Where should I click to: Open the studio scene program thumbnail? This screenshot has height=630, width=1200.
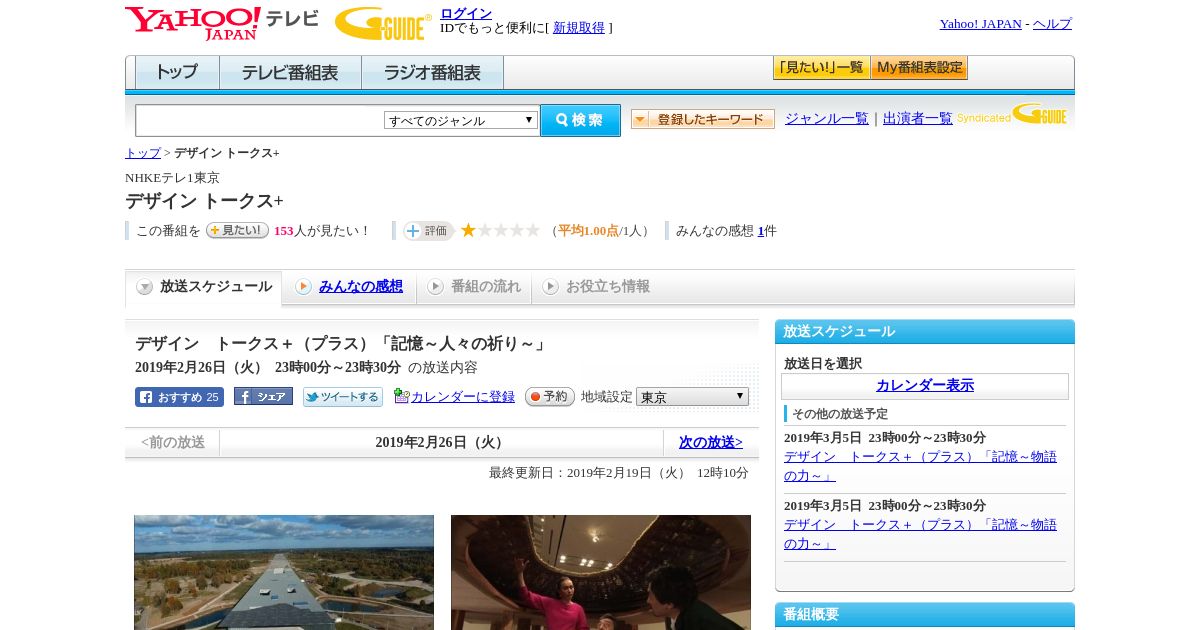click(x=601, y=572)
